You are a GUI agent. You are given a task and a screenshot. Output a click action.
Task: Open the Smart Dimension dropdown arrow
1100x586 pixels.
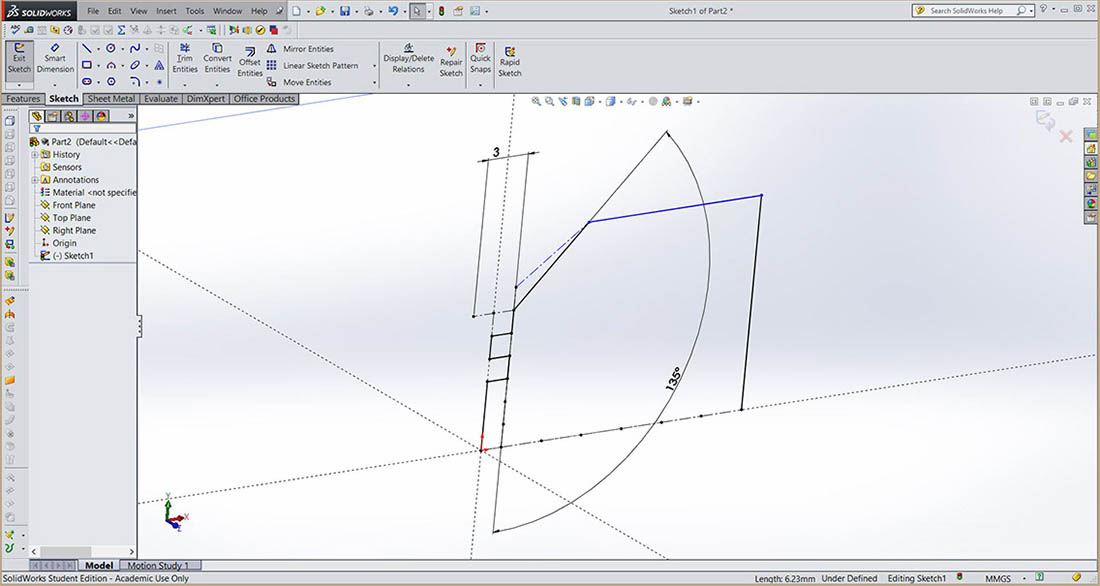[55, 85]
